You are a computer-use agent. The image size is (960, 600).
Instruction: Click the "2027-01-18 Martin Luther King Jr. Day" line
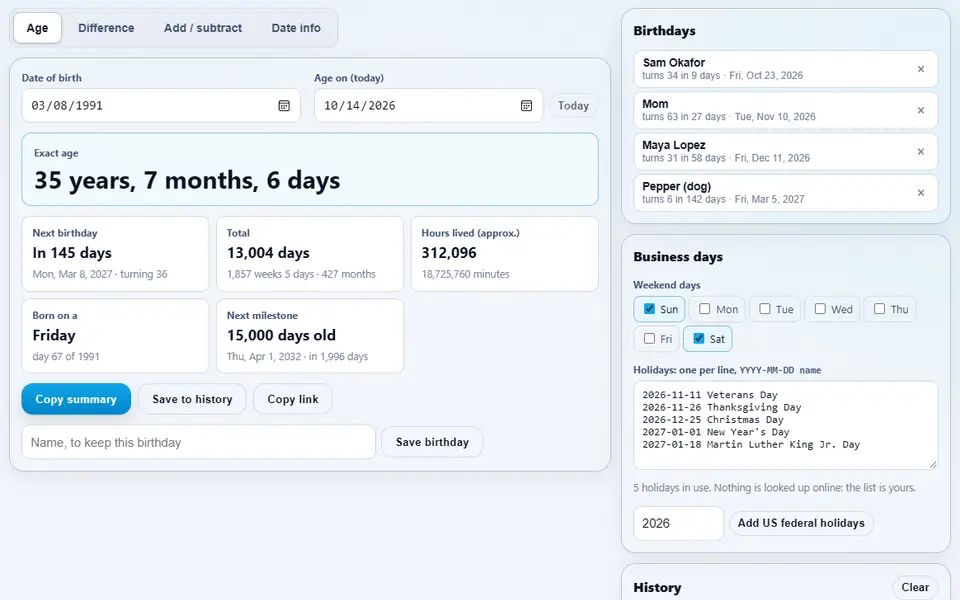[x=751, y=444]
